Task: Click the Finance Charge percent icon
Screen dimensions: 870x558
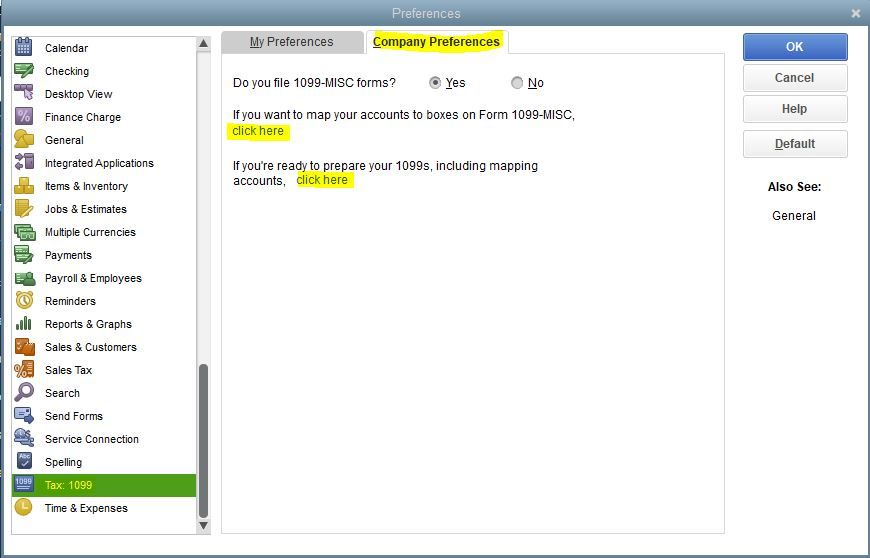Action: (x=24, y=116)
